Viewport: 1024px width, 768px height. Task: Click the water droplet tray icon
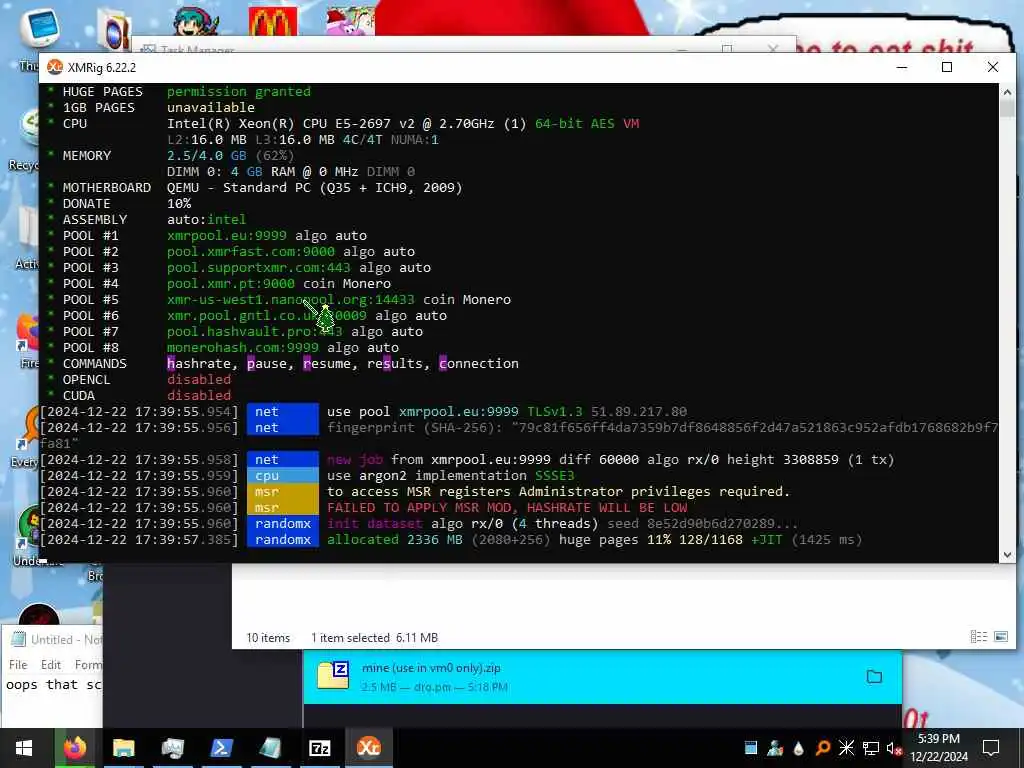tap(799, 748)
